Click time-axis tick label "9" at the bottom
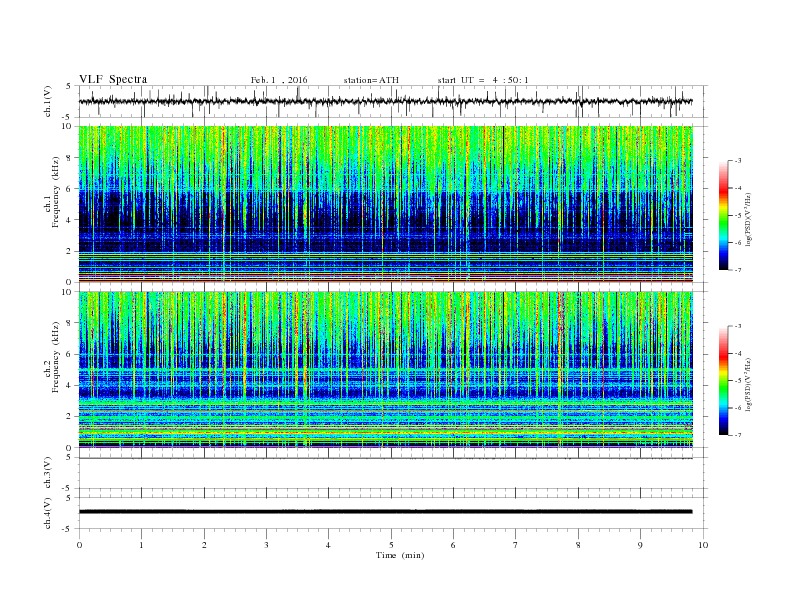Screen dimensions: 792x612 [x=640, y=545]
